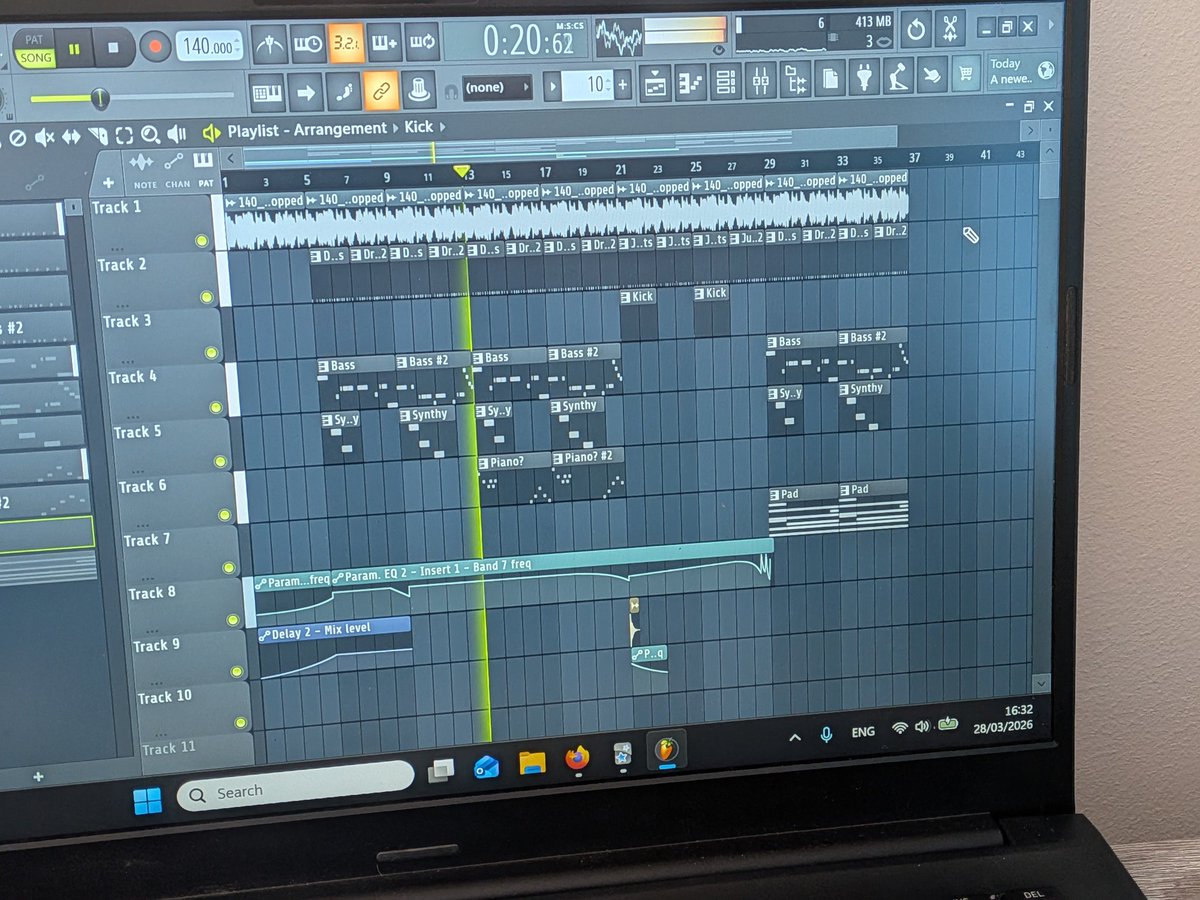
Task: Open the Playlist - Arrangement menu
Action: coord(306,129)
